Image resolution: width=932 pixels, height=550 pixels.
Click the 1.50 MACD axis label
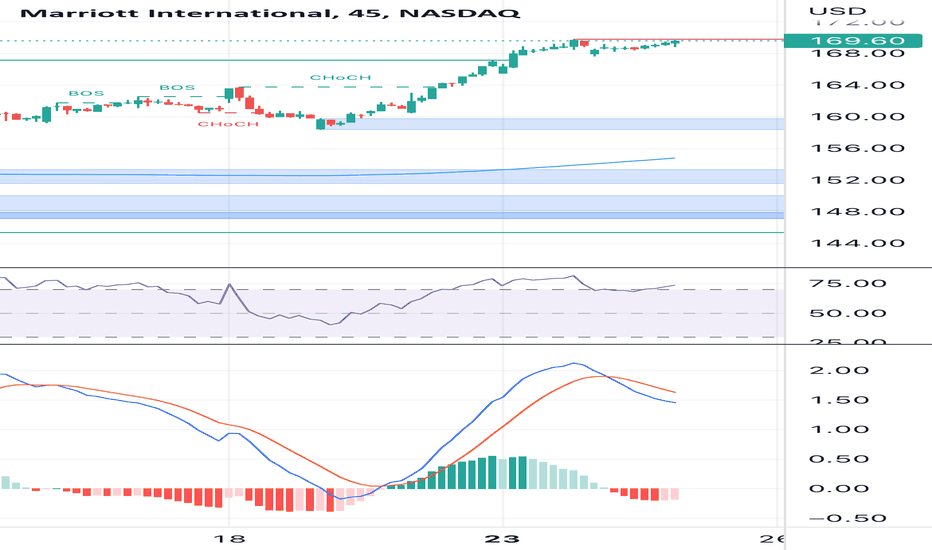click(x=839, y=400)
